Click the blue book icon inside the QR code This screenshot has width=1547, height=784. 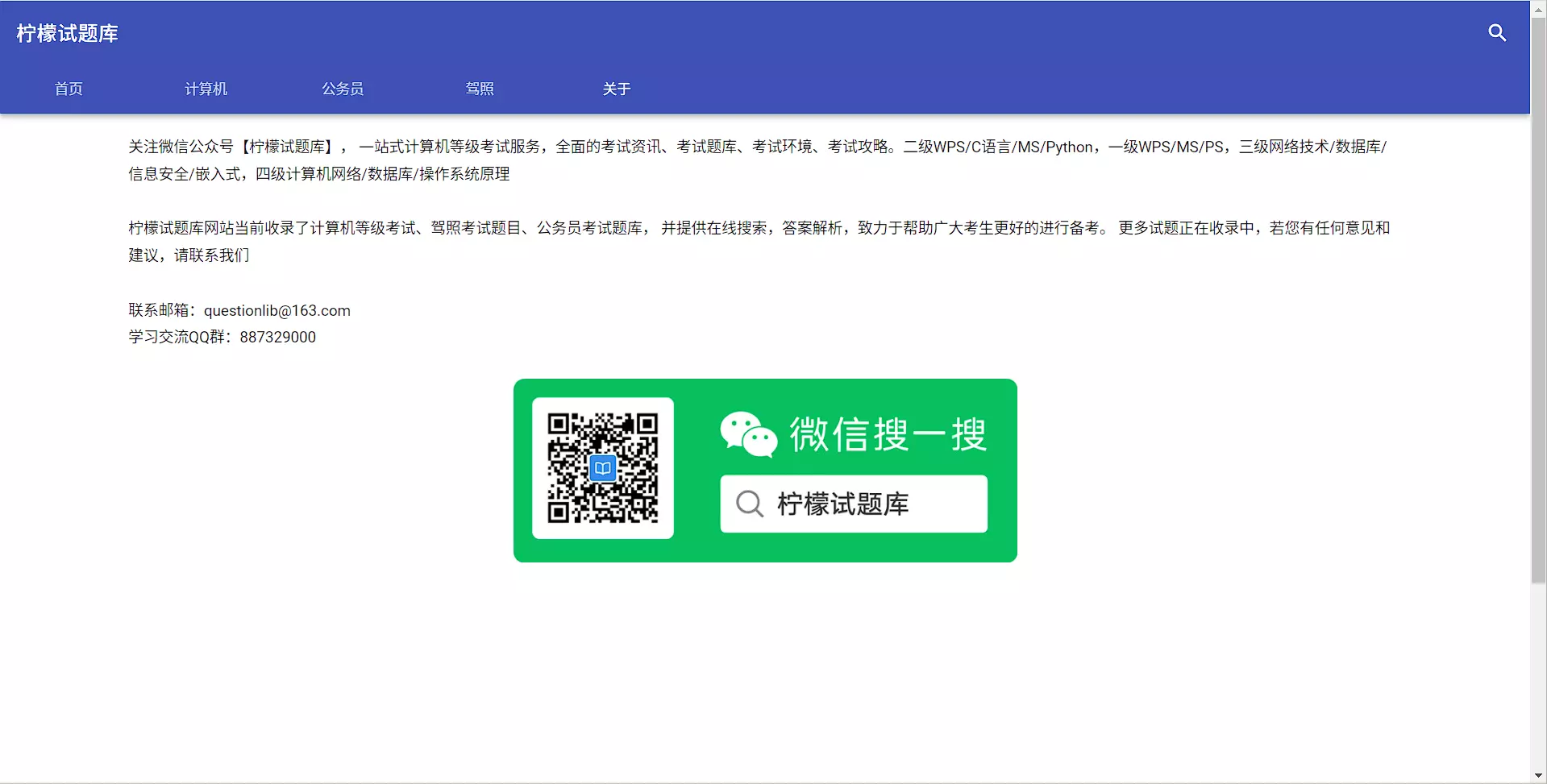pyautogui.click(x=602, y=468)
